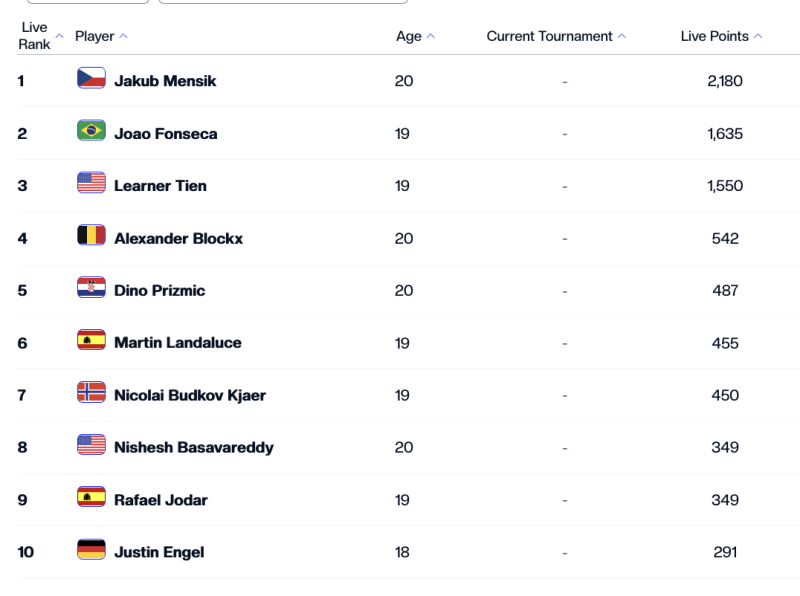Screen dimensions: 800x596
Task: Click the Brazil flag beside Joao Fonseca
Action: coord(91,132)
